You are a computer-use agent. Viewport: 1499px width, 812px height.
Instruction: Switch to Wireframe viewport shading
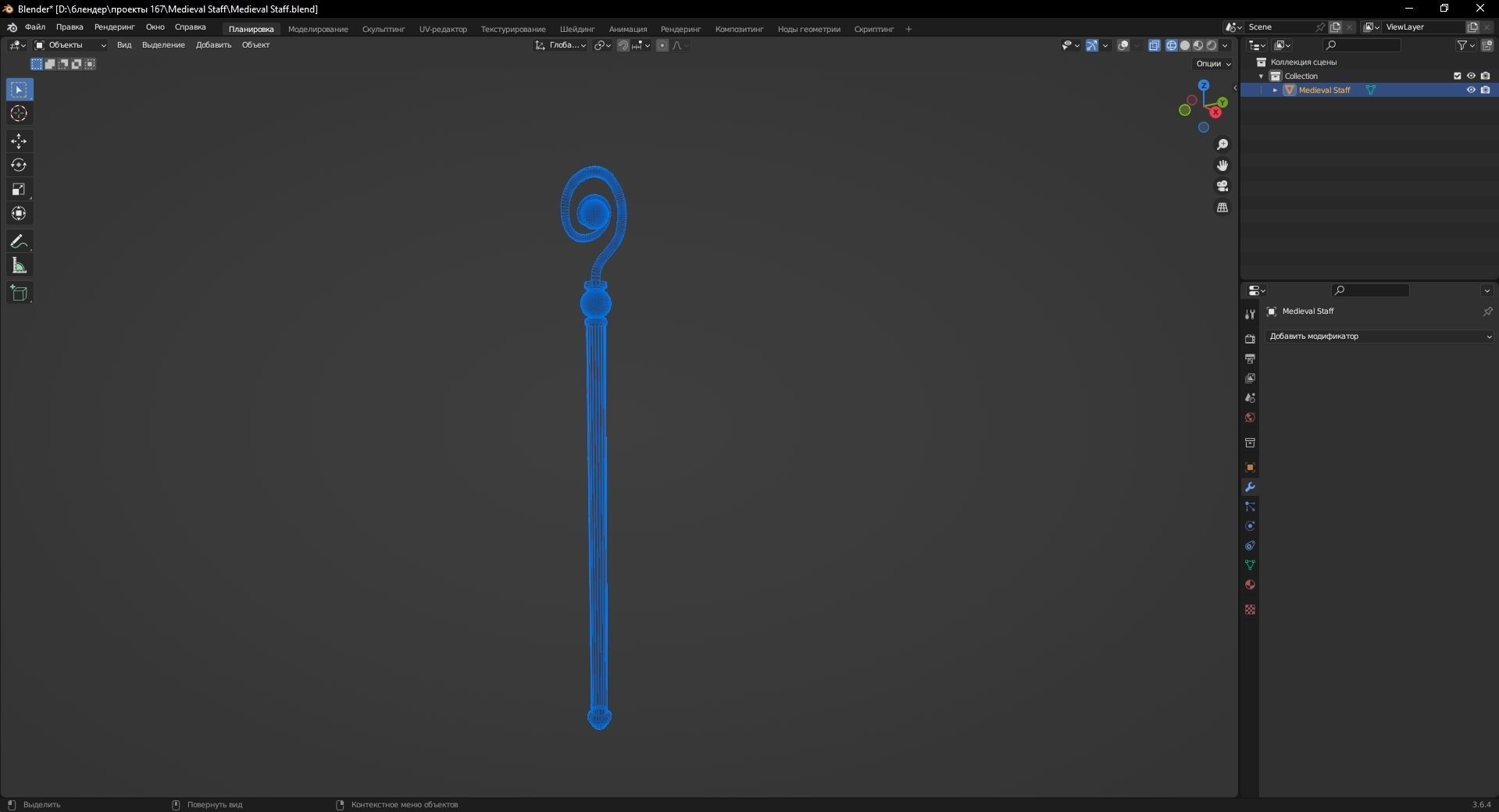[x=1172, y=45]
